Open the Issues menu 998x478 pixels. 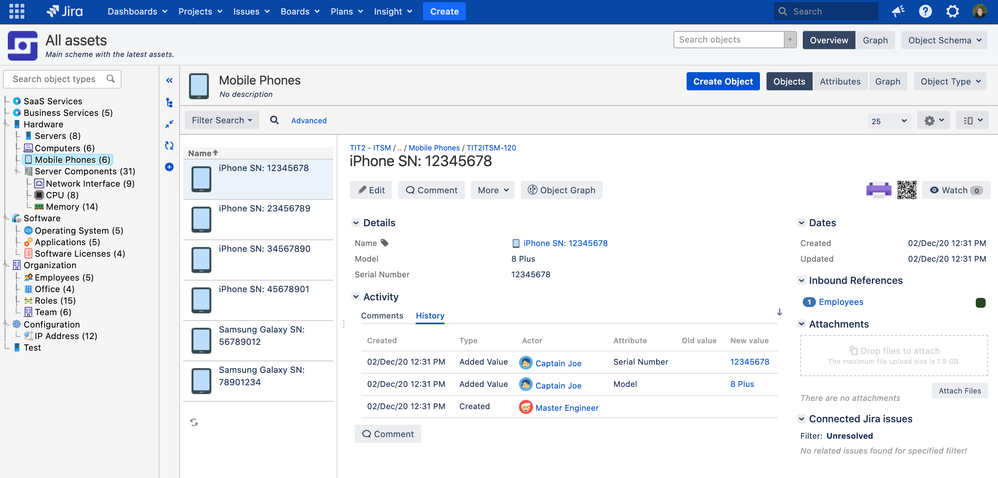(251, 11)
